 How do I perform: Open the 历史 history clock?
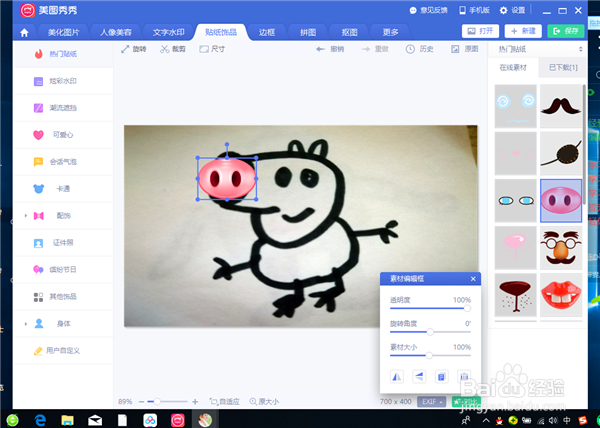click(420, 49)
